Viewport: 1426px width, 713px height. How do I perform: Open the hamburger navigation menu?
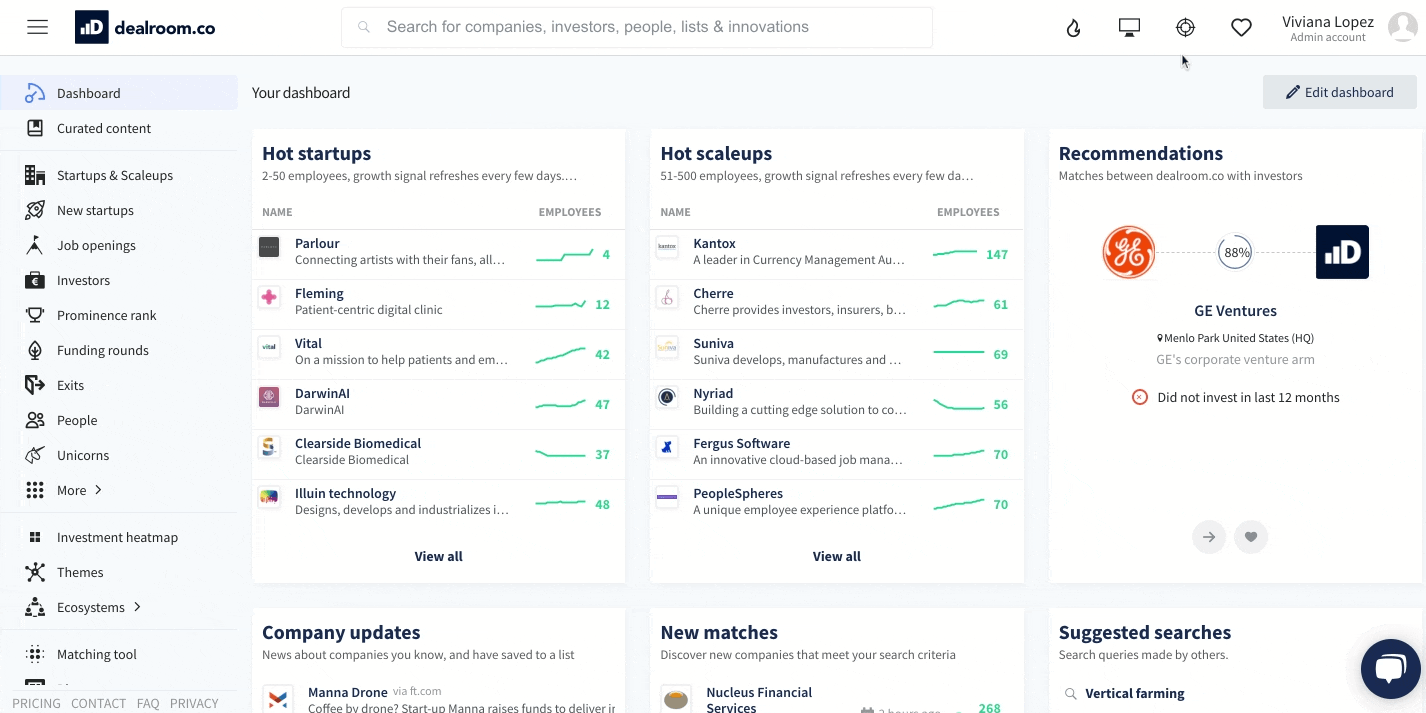point(38,27)
